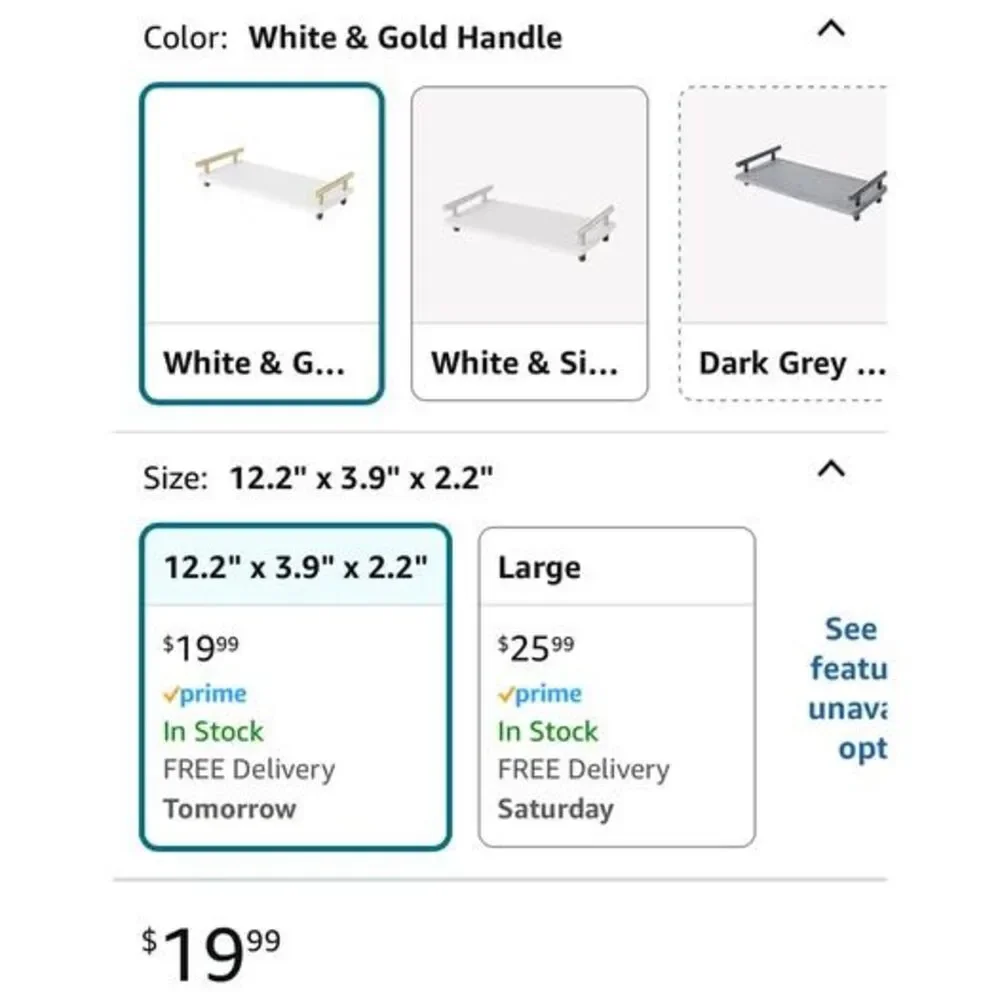Choose the 12.2" x 3.9" x 2.2" size option
Image resolution: width=1000 pixels, height=1000 pixels.
pos(295,687)
